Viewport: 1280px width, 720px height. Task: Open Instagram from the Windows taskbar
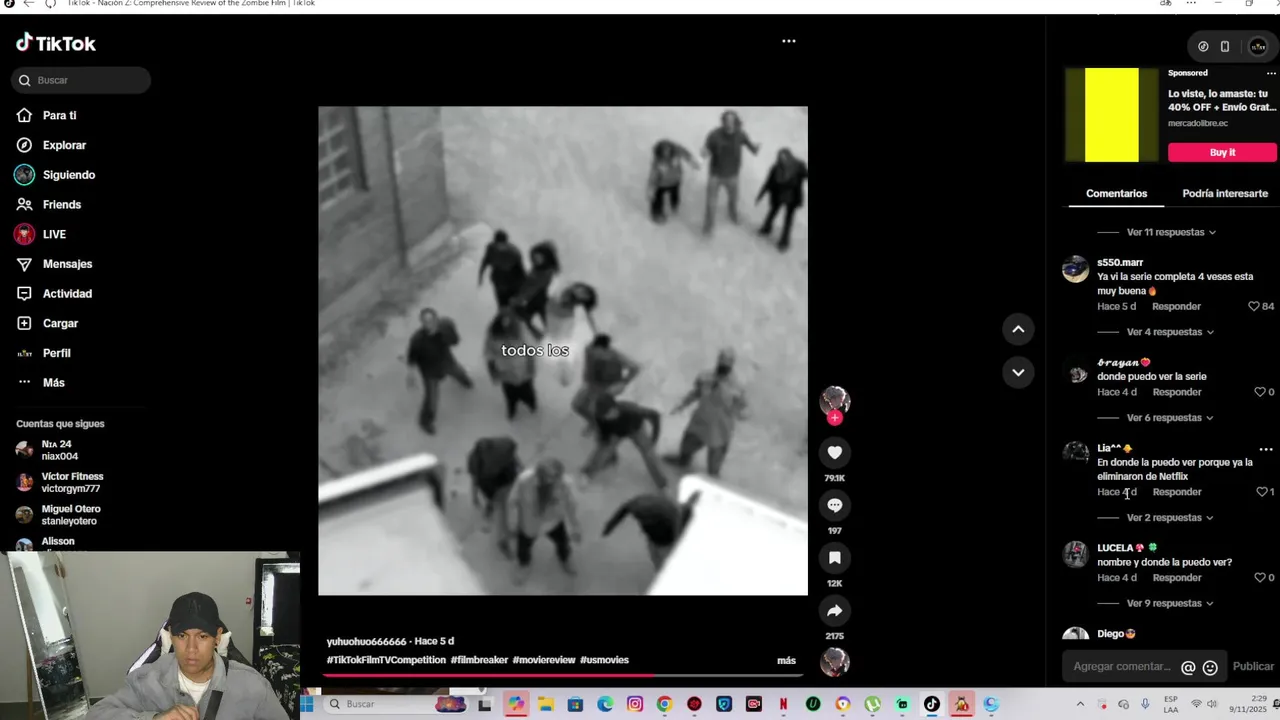[x=635, y=704]
